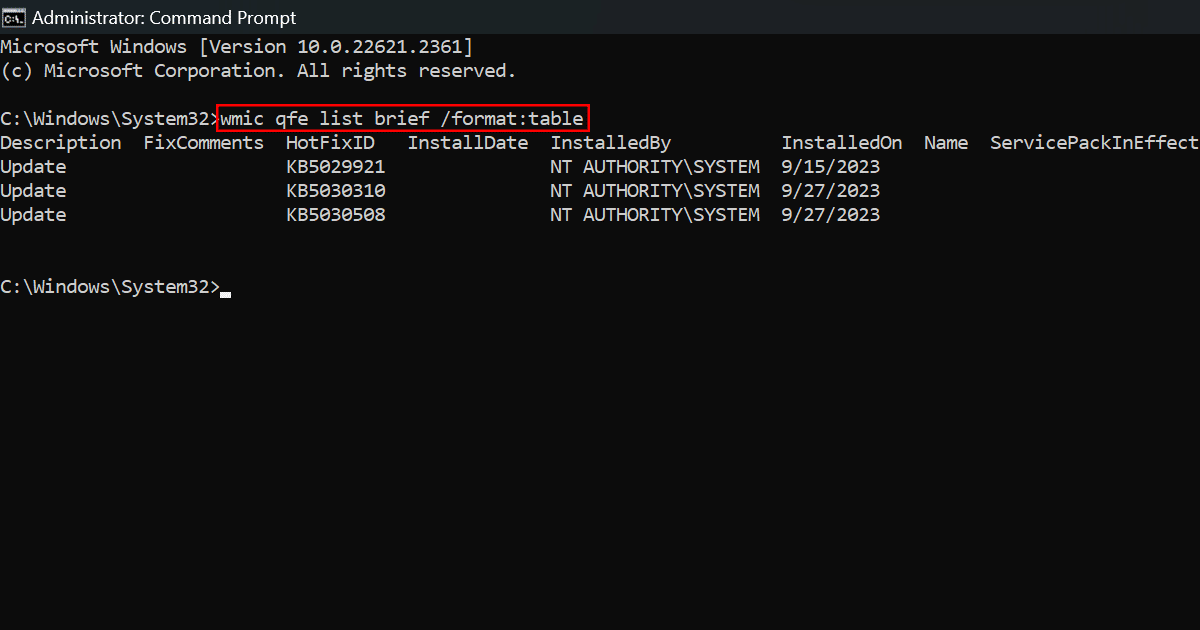1200x630 pixels.
Task: Click the blinking cursor at the prompt
Action: click(226, 293)
